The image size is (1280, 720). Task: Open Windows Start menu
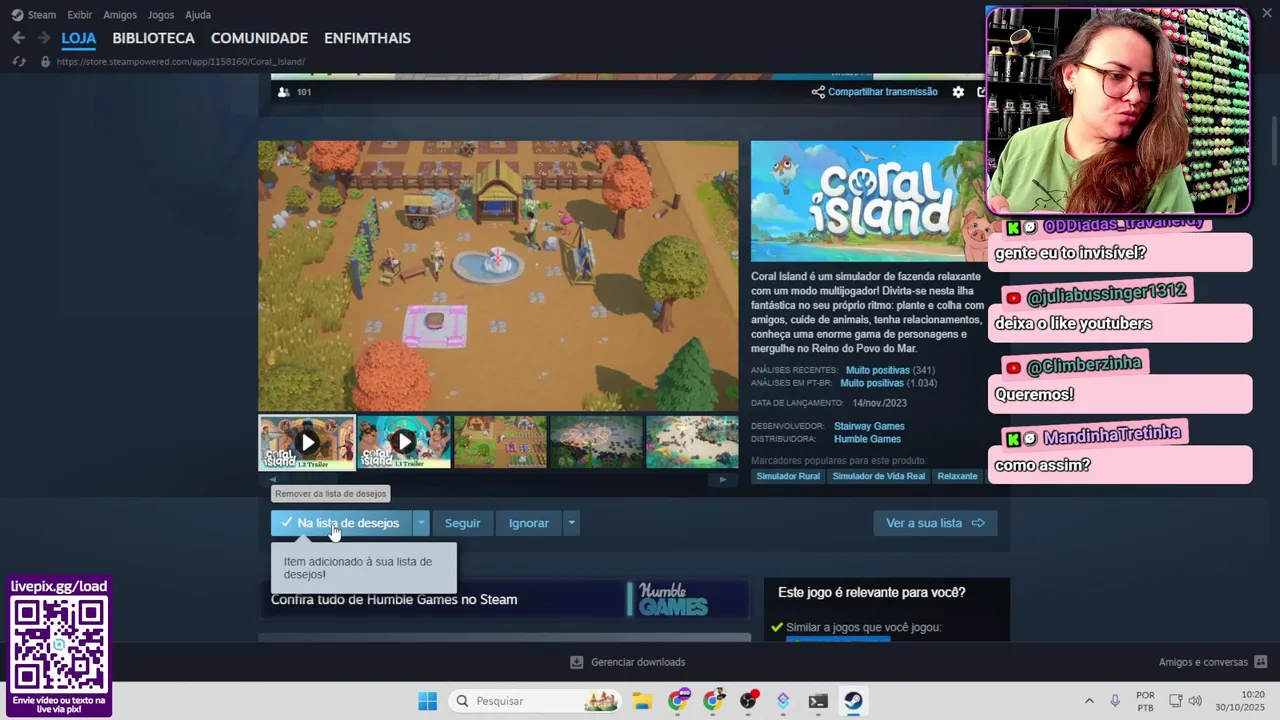427,701
